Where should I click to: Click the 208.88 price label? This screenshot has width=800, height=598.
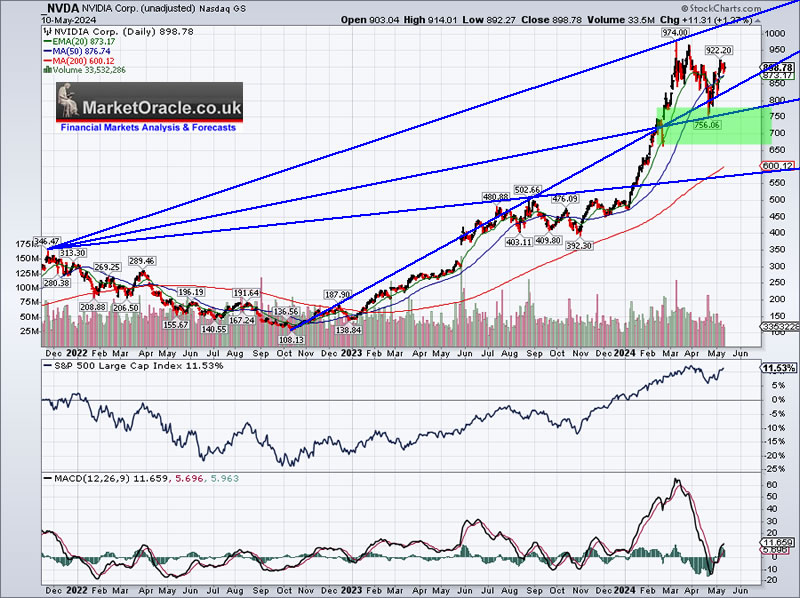(x=93, y=307)
